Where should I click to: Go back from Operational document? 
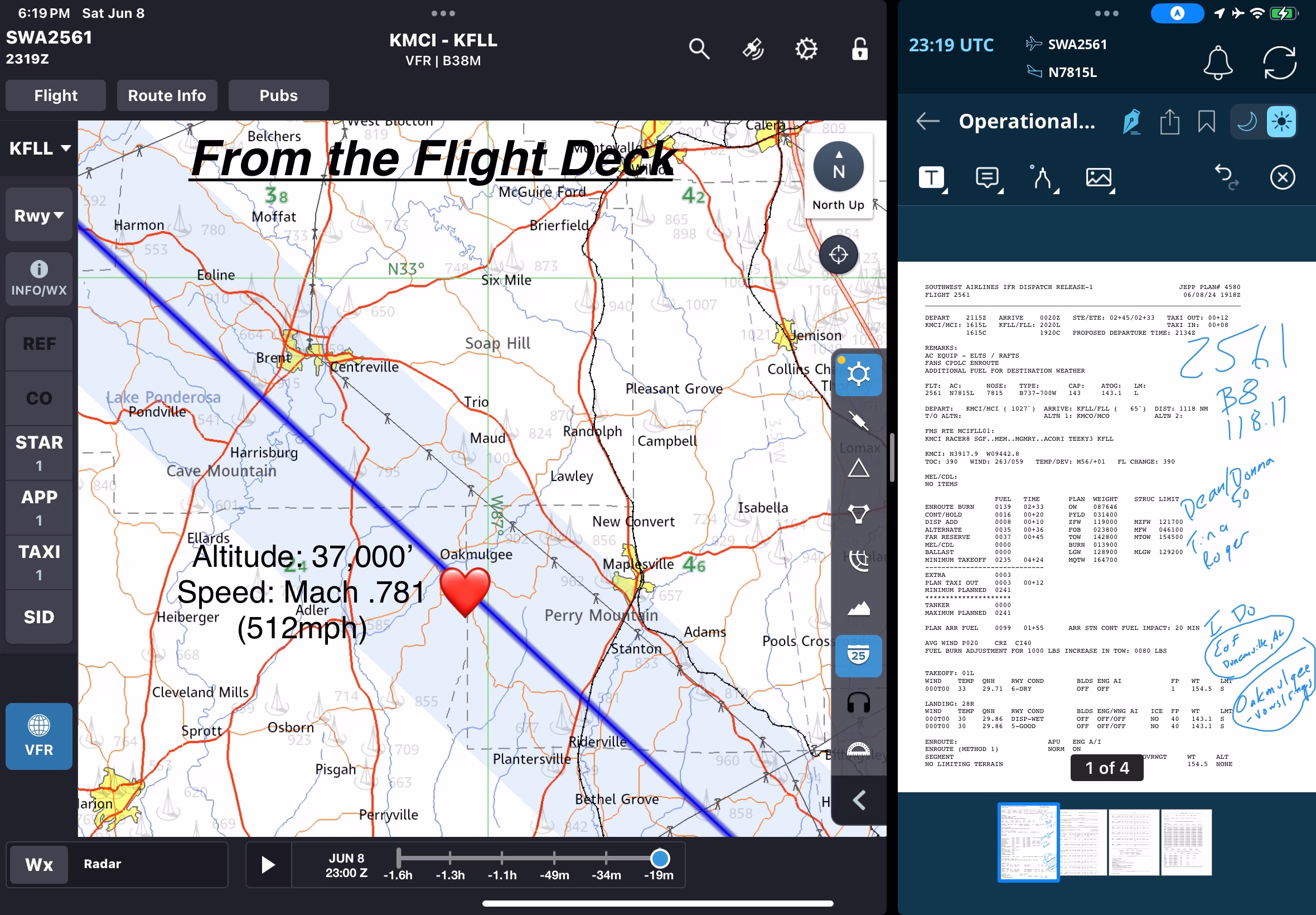pos(927,121)
